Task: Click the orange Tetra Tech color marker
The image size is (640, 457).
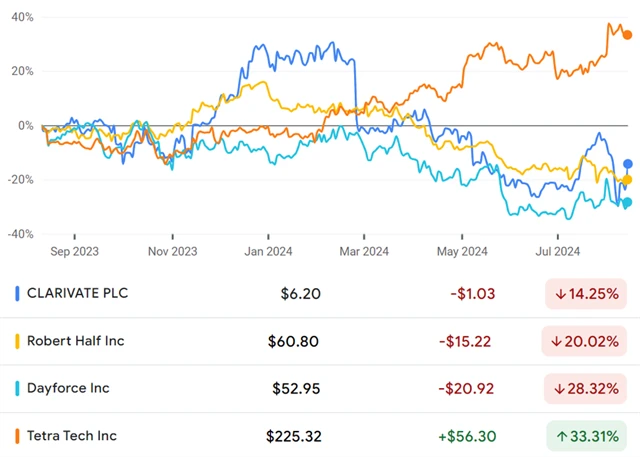Action: (17, 436)
